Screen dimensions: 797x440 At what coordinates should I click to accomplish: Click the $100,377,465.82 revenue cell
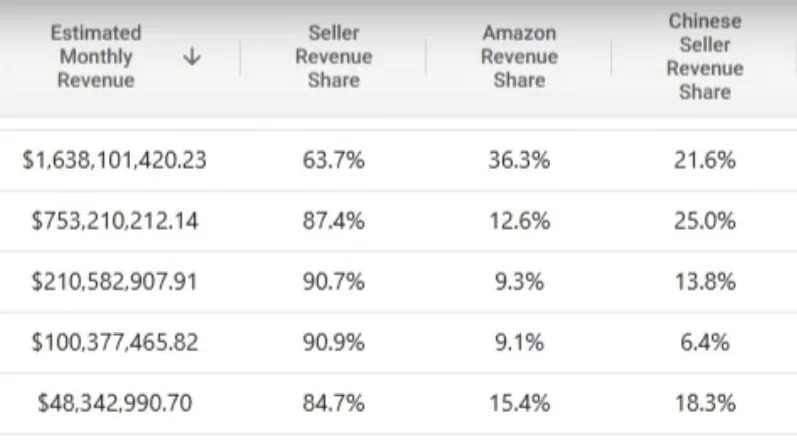[x=114, y=342]
